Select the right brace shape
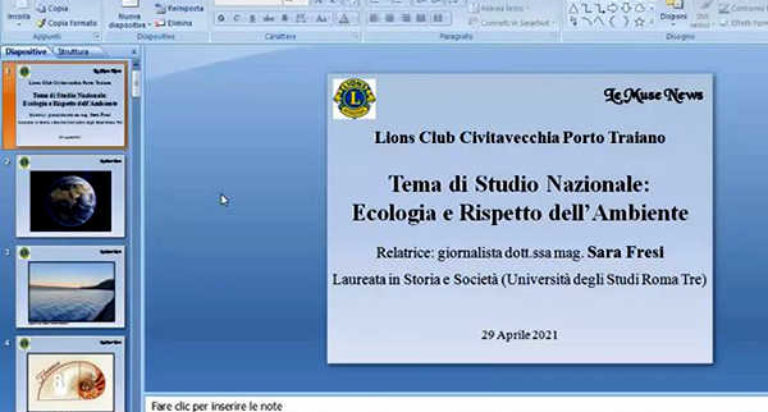The height and width of the screenshot is (412, 768). [x=626, y=22]
